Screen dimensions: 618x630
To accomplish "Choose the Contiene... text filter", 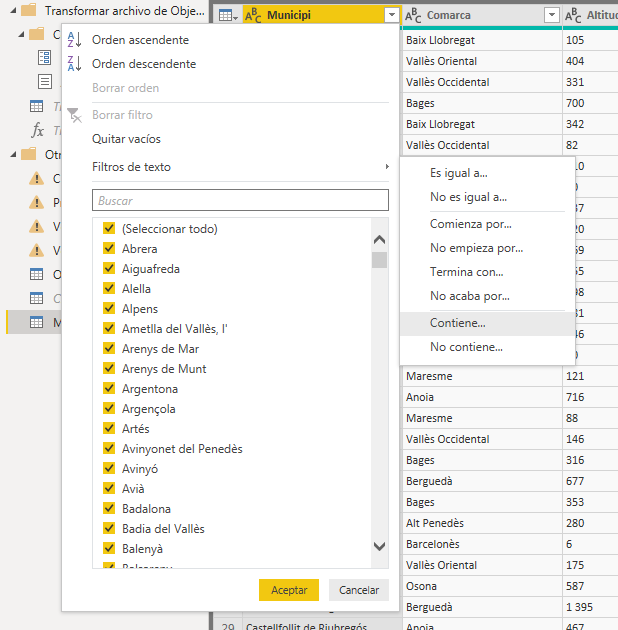I will pos(458,323).
